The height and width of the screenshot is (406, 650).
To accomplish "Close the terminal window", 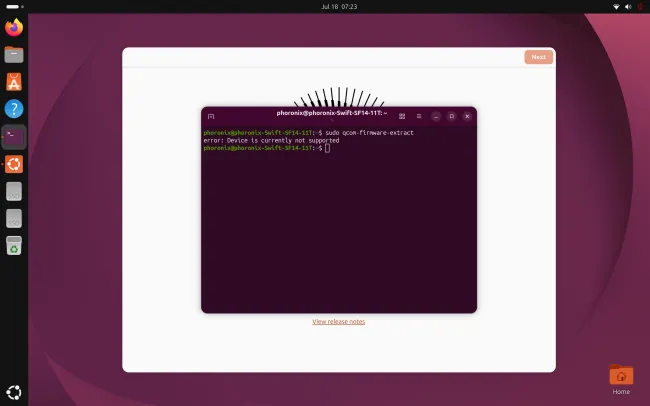I will click(467, 117).
